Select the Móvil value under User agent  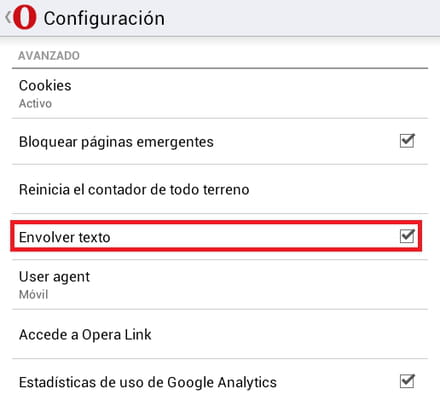click(34, 295)
